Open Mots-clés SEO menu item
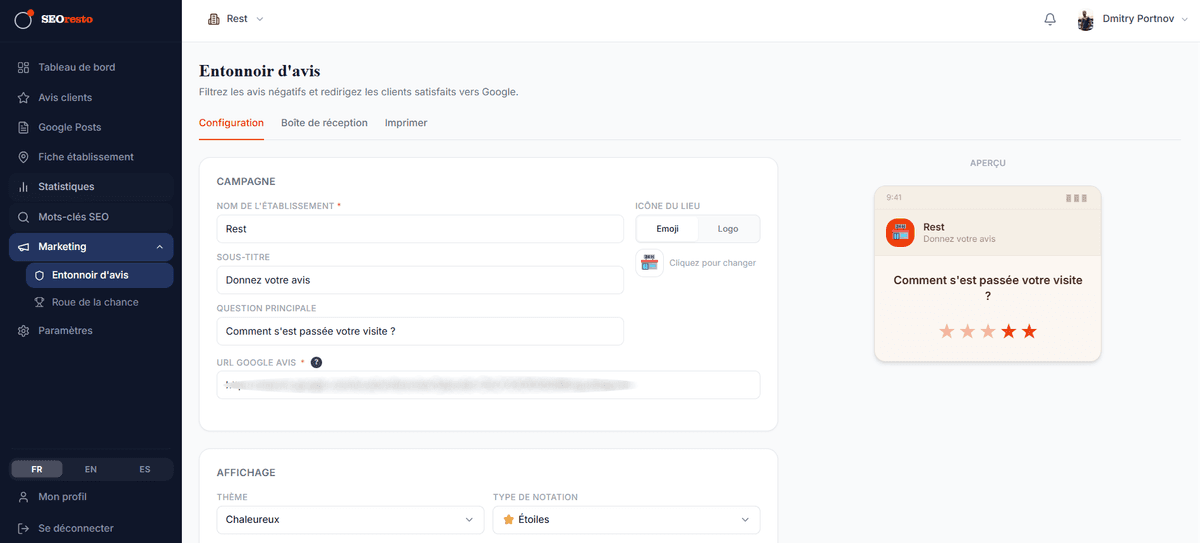 coord(91,217)
